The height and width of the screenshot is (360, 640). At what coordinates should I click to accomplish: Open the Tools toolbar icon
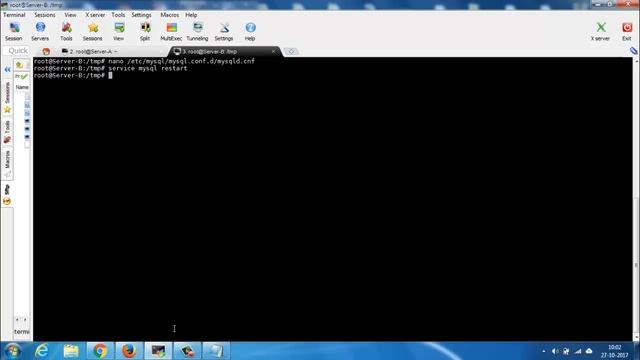pos(66,31)
